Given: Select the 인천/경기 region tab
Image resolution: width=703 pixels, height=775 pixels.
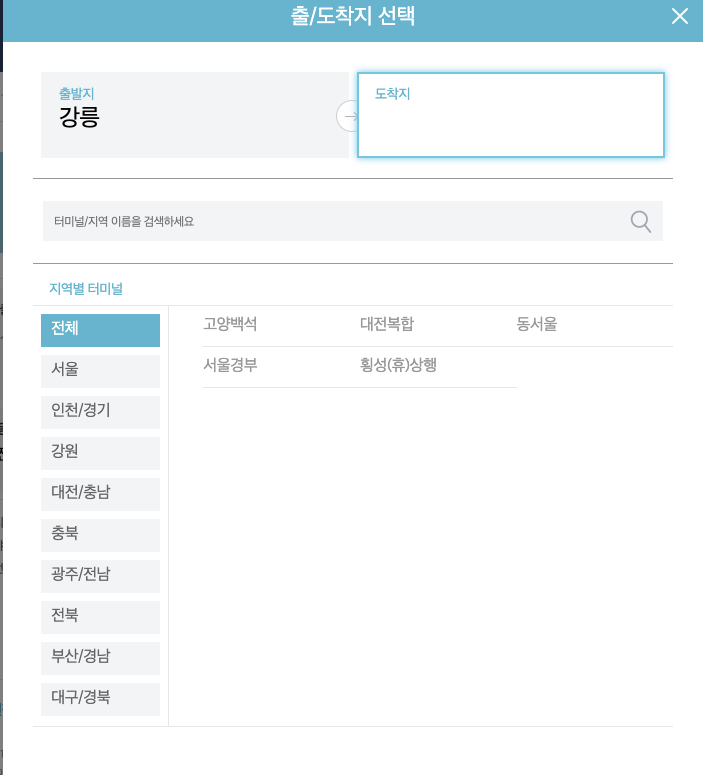Looking at the screenshot, I should 100,412.
